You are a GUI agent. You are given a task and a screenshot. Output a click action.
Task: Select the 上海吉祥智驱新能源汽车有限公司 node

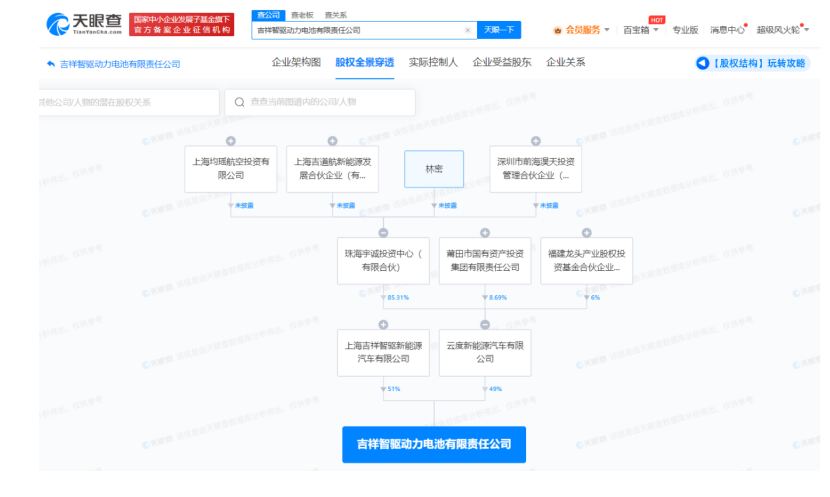[x=383, y=353]
